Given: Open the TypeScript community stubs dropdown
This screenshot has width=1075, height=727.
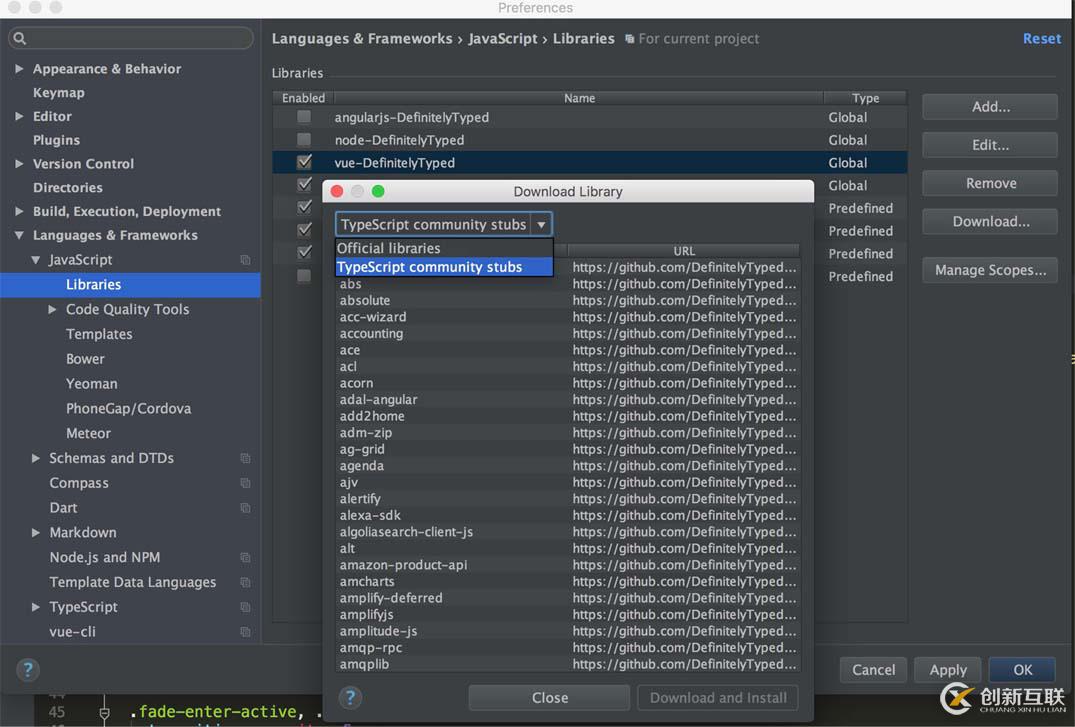Looking at the screenshot, I should click(x=540, y=224).
